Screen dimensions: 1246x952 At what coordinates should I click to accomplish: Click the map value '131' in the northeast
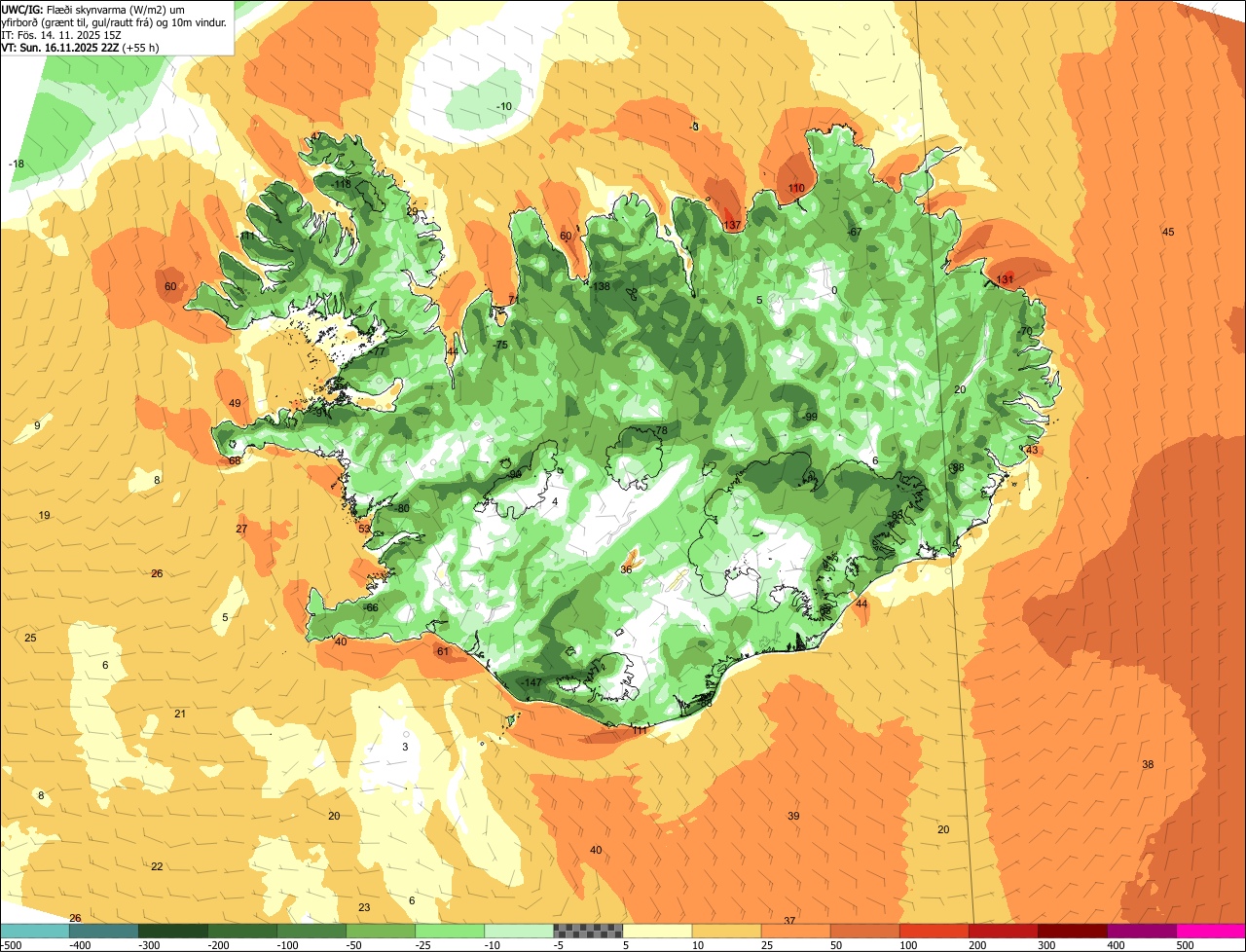(x=1006, y=279)
